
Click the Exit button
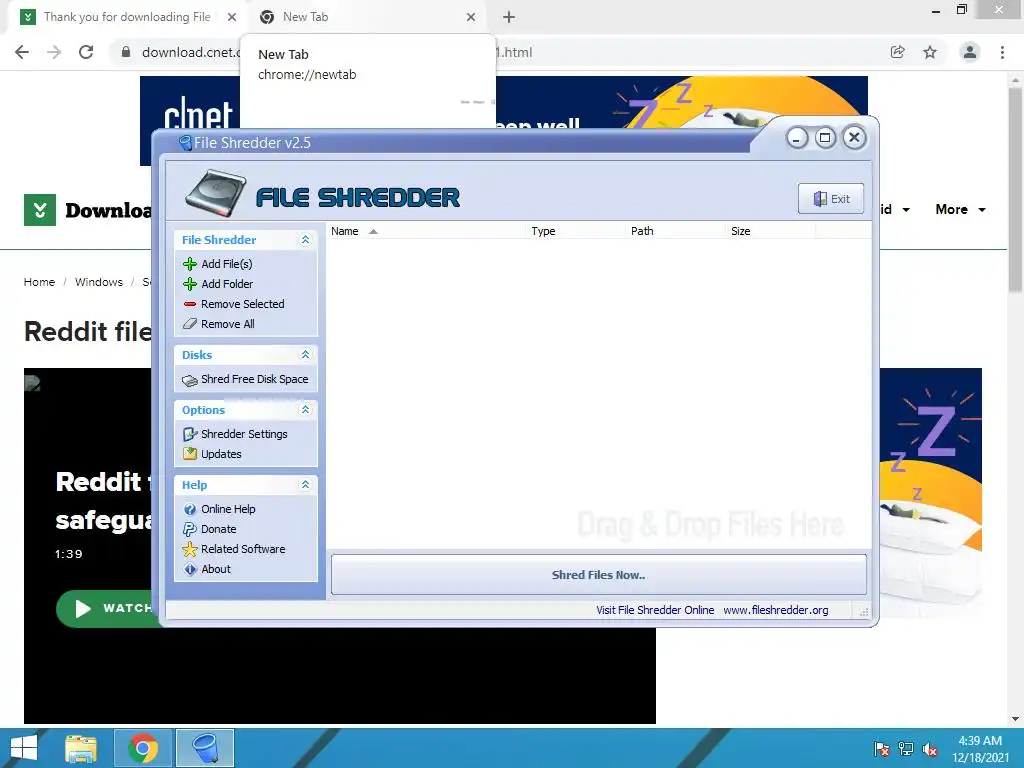(x=831, y=199)
